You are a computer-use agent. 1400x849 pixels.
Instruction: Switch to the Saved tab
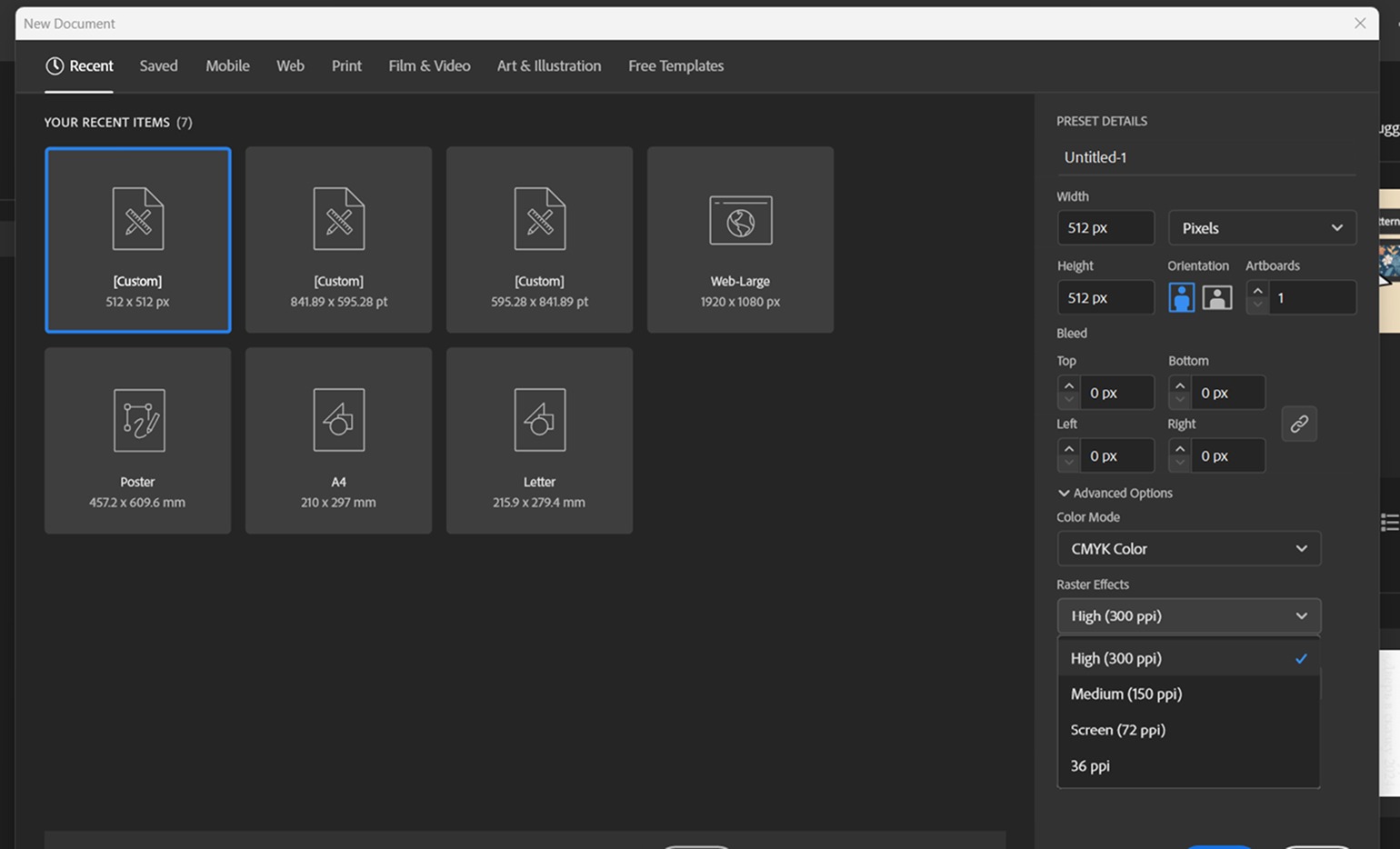coord(158,65)
